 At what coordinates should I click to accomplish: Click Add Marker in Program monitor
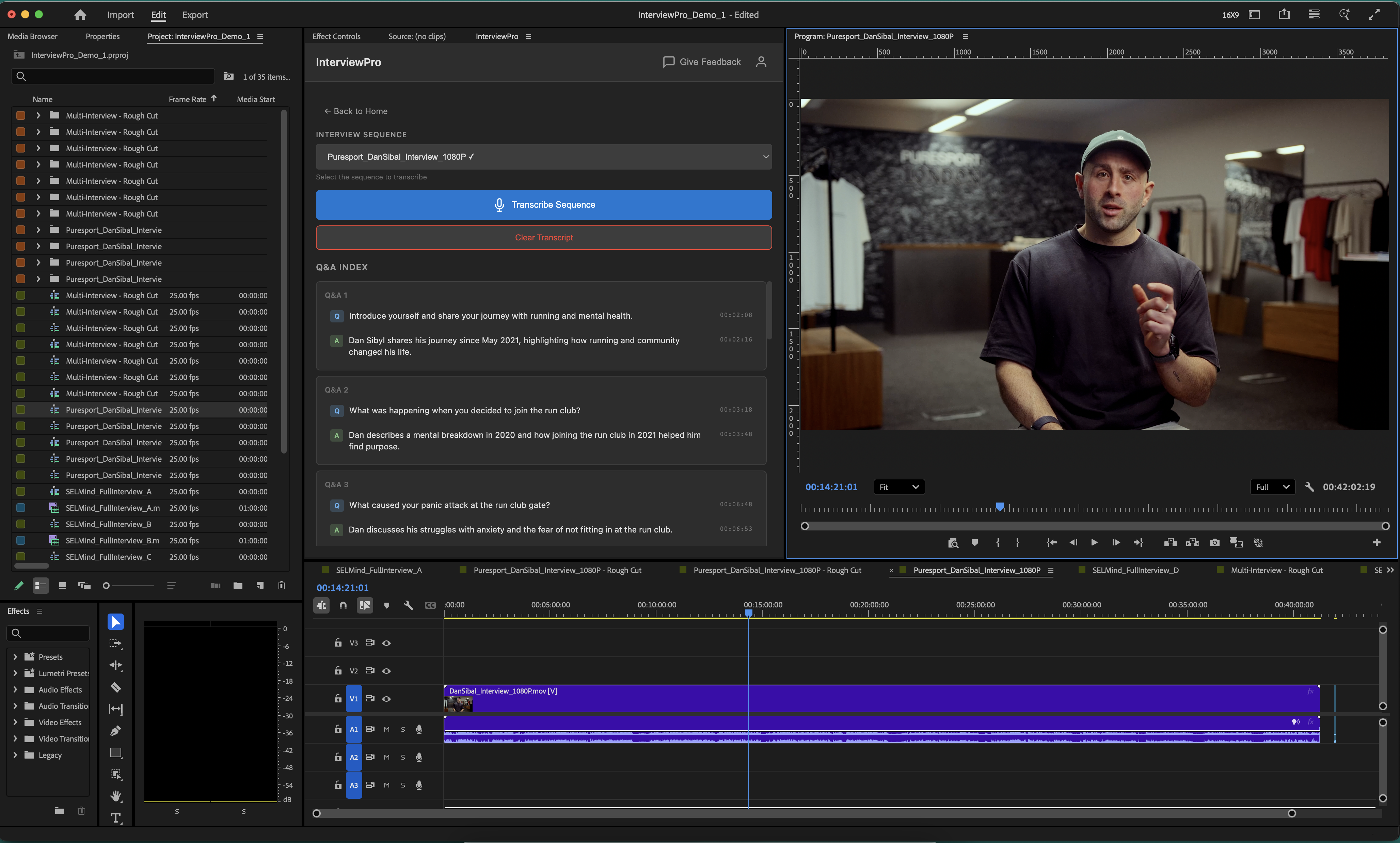point(975,542)
